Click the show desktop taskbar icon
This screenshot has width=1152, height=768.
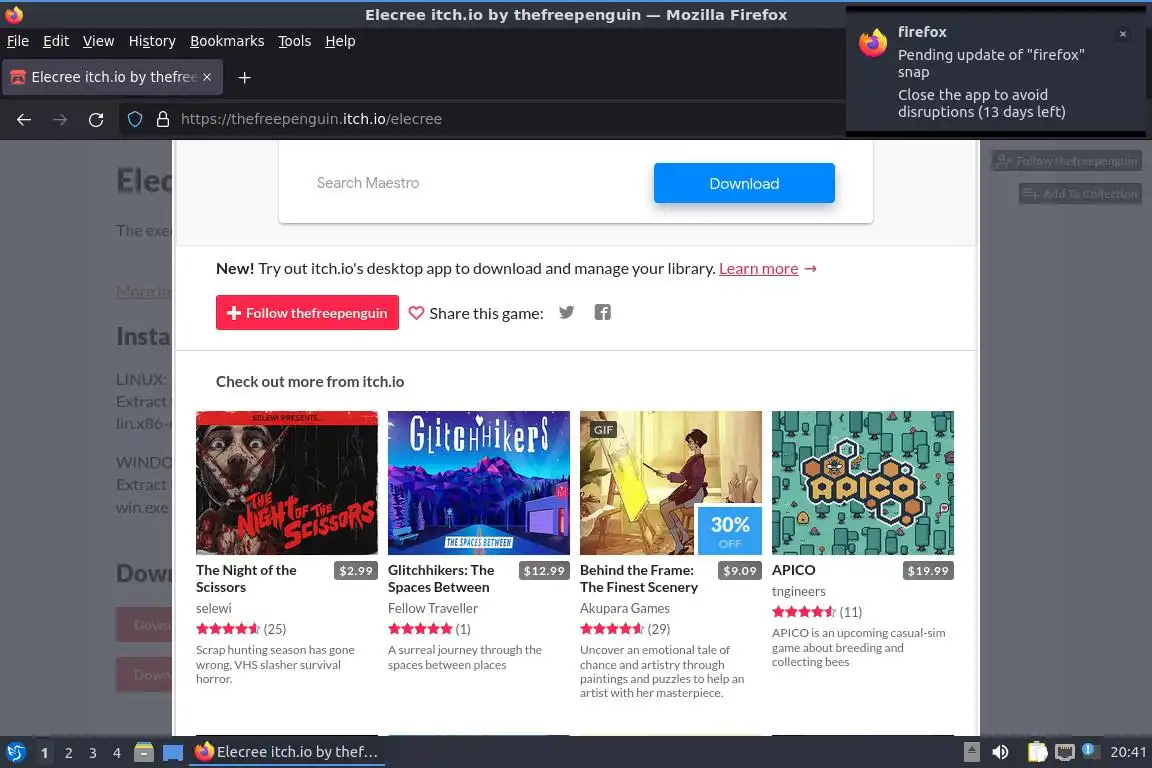pos(173,753)
